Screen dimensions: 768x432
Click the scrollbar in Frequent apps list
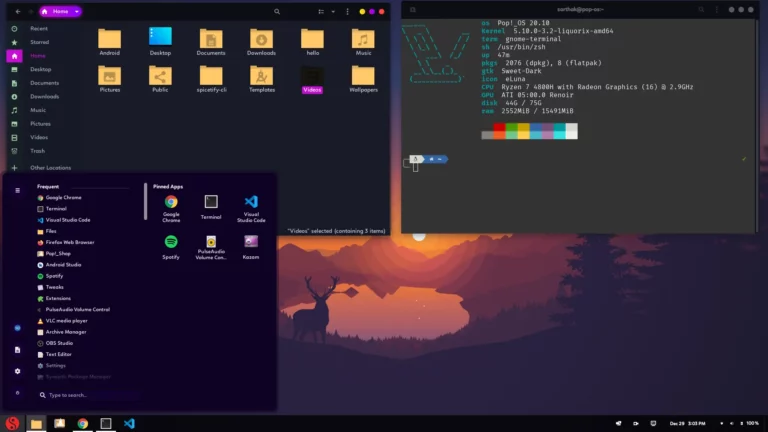coord(145,201)
